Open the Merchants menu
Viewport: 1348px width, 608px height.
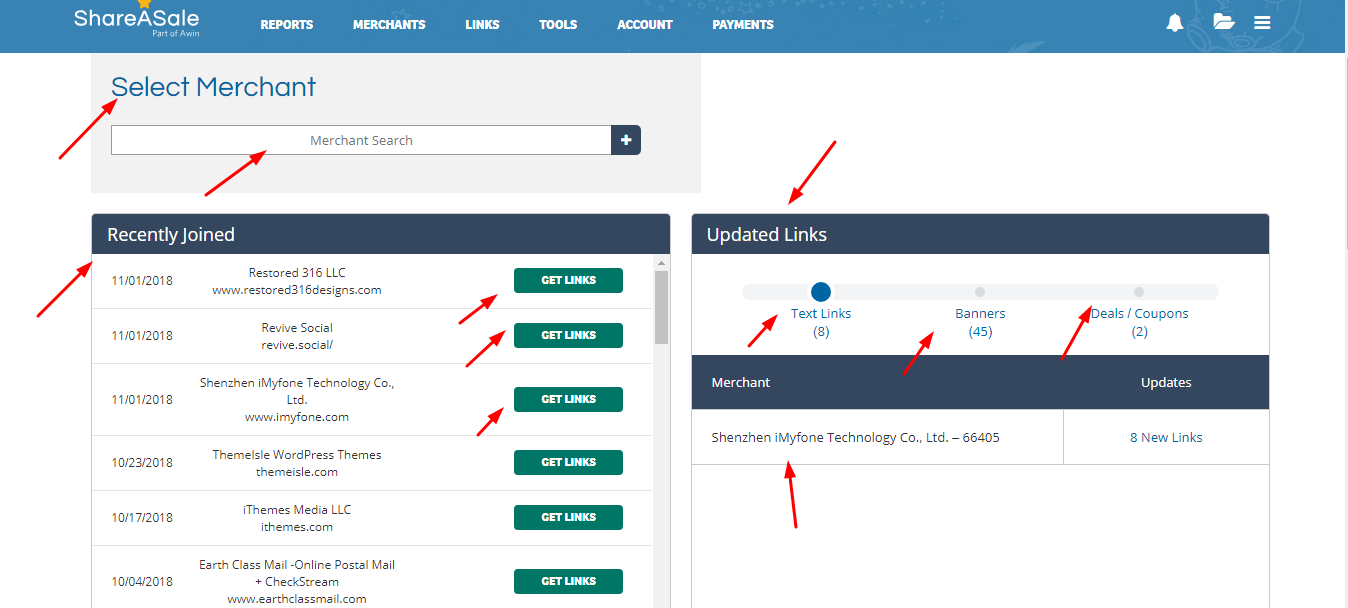pyautogui.click(x=389, y=25)
